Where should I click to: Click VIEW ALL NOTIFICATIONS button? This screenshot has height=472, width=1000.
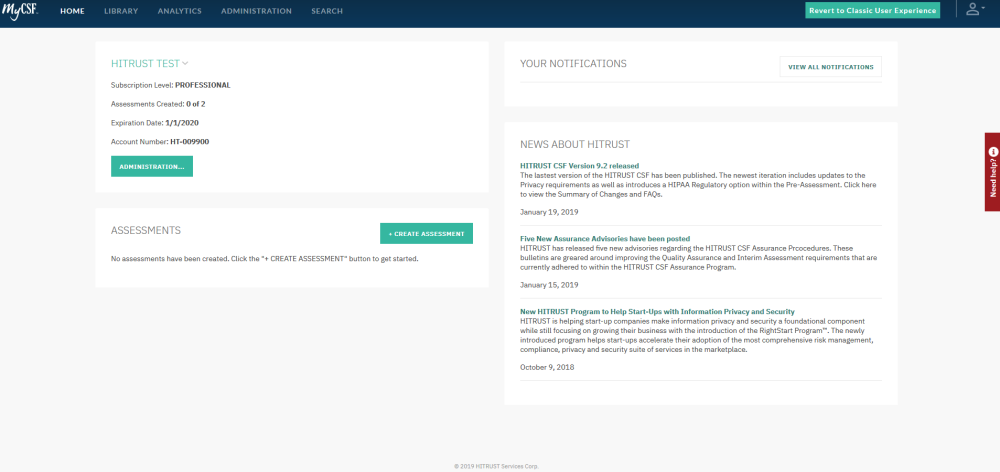[x=830, y=67]
